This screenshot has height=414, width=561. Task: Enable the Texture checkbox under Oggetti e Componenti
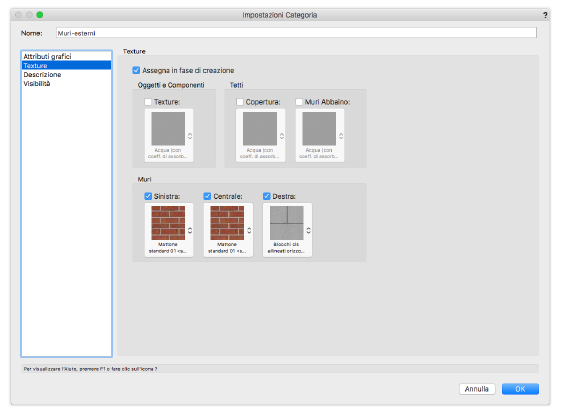[x=148, y=102]
